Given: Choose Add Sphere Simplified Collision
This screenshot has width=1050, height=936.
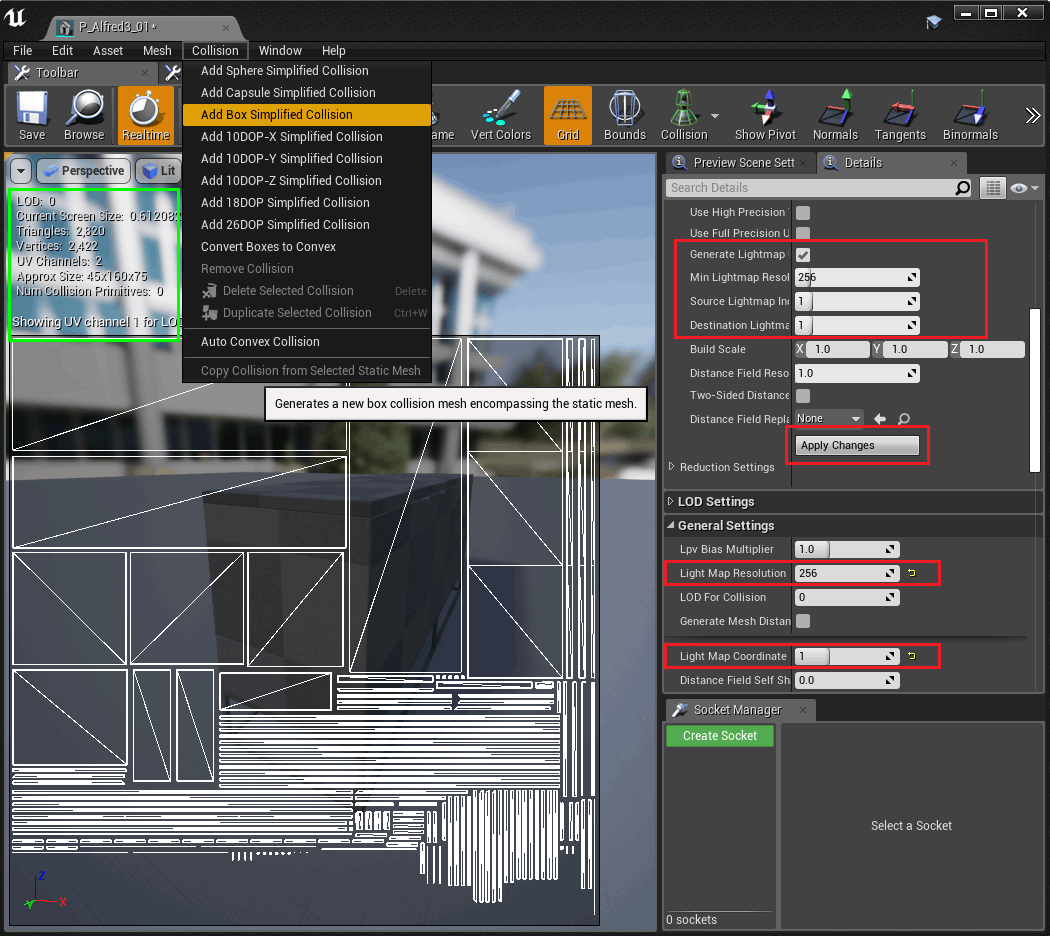Looking at the screenshot, I should click(x=307, y=70).
